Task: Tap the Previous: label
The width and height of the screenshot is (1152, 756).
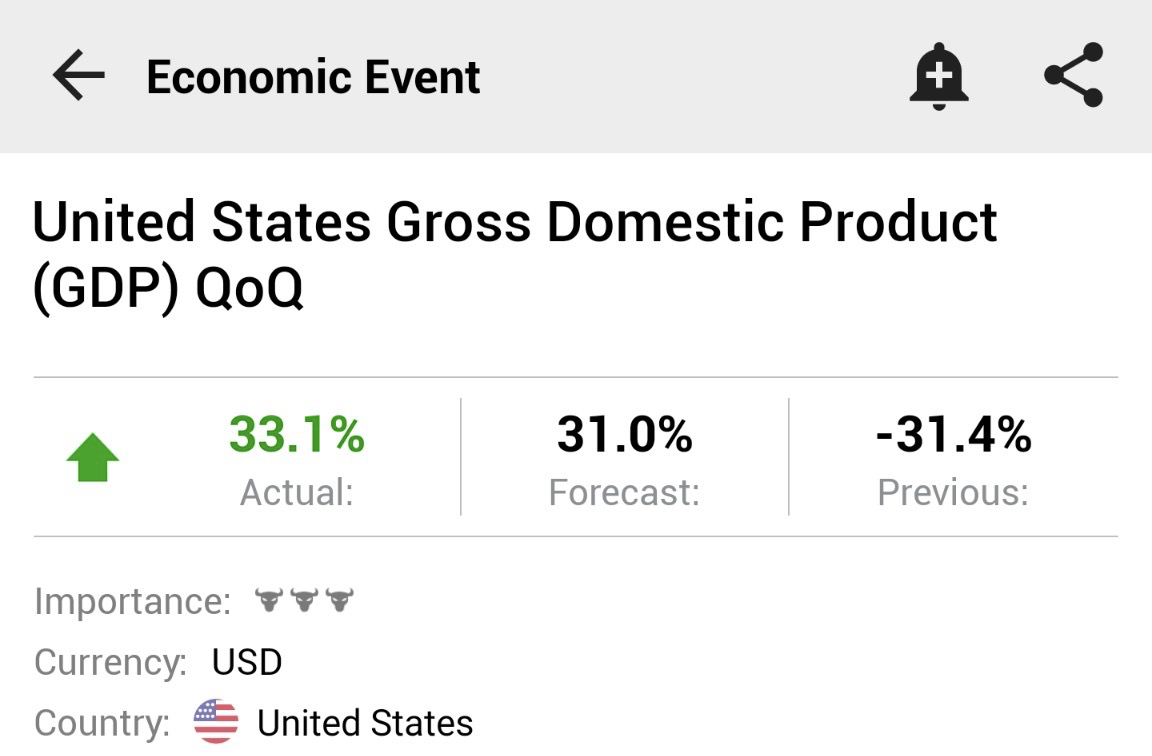Action: pyautogui.click(x=953, y=492)
